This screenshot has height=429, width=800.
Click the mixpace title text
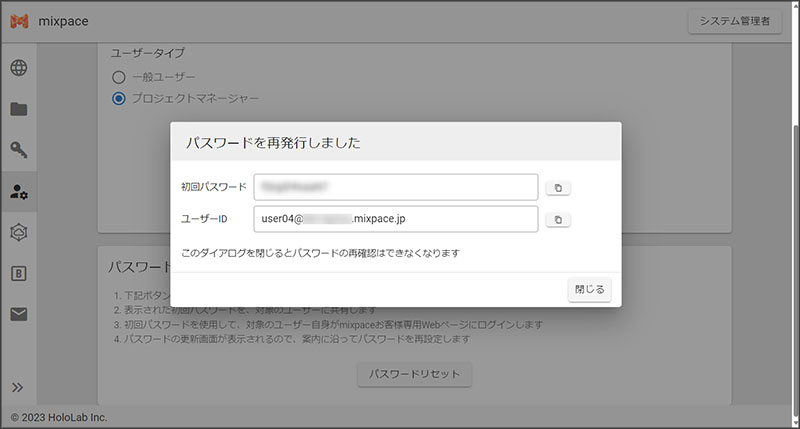coord(65,23)
